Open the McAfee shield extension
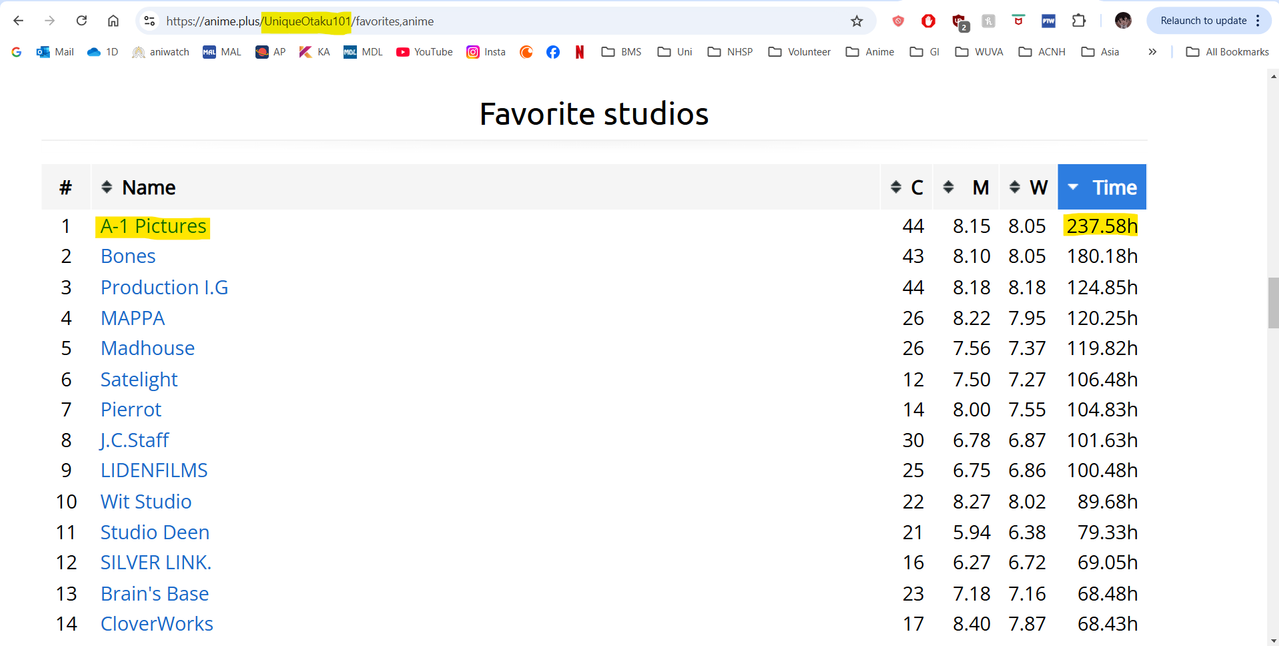The image size is (1279, 646). (1018, 20)
